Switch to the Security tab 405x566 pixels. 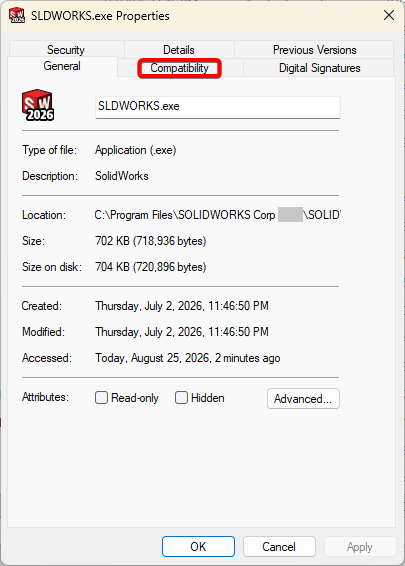[66, 49]
